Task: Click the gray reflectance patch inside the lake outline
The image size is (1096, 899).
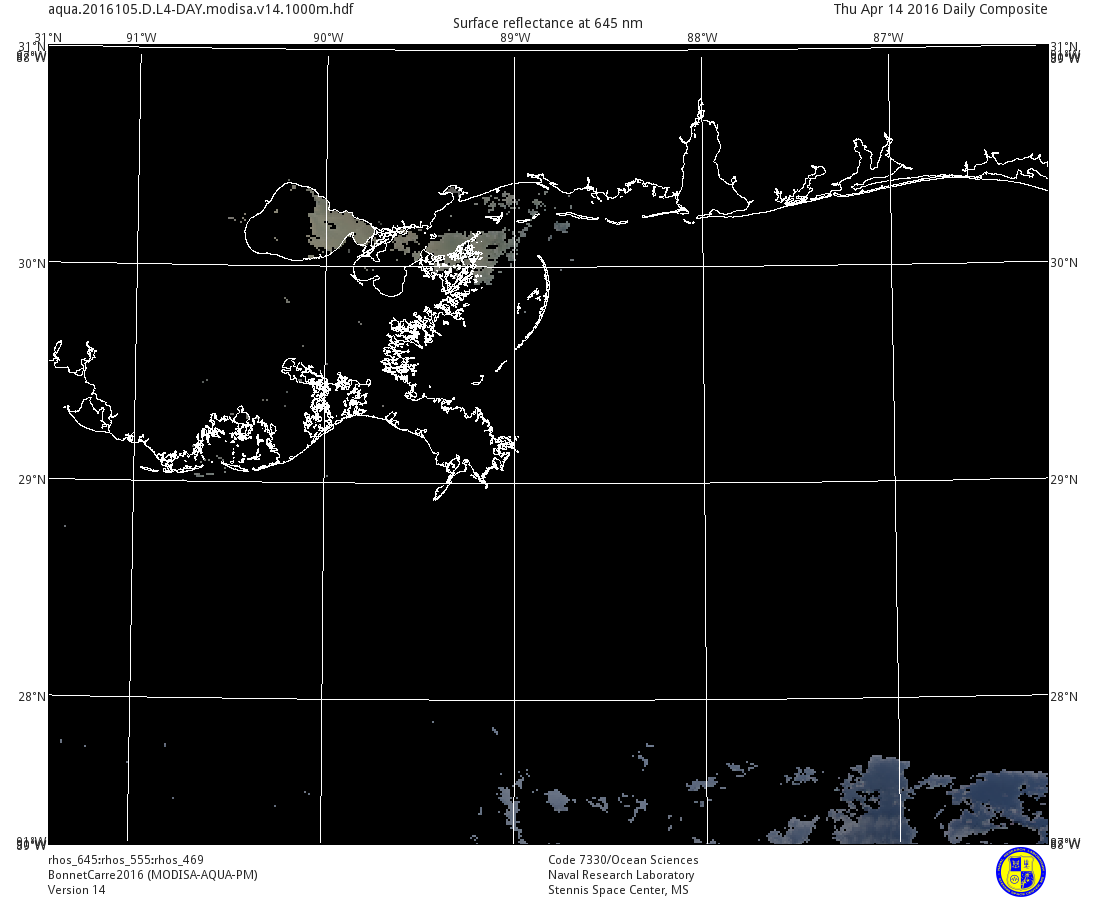Action: [x=334, y=226]
